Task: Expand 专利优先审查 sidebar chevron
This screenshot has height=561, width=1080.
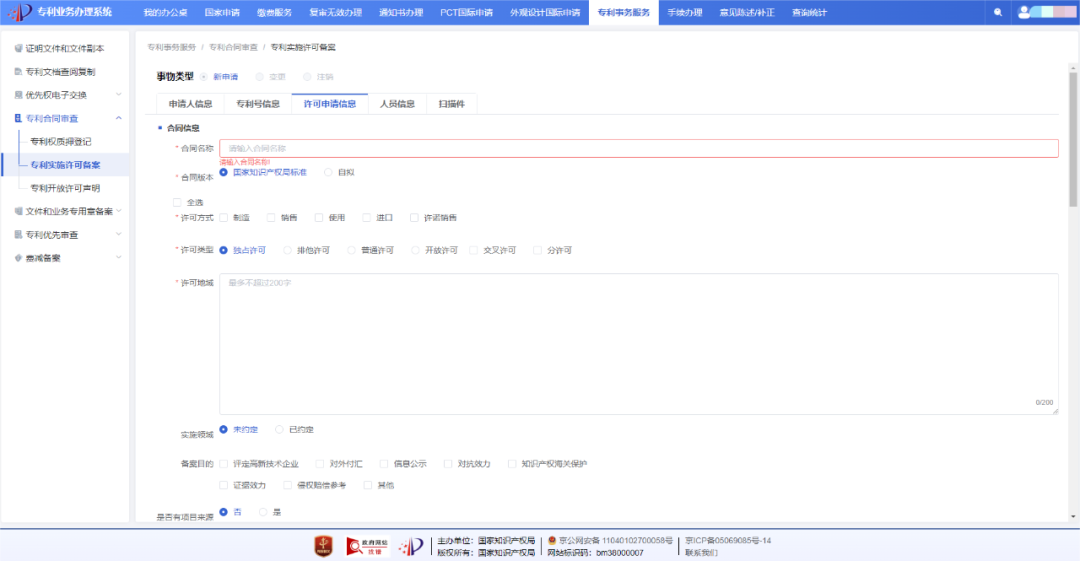Action: (x=118, y=234)
